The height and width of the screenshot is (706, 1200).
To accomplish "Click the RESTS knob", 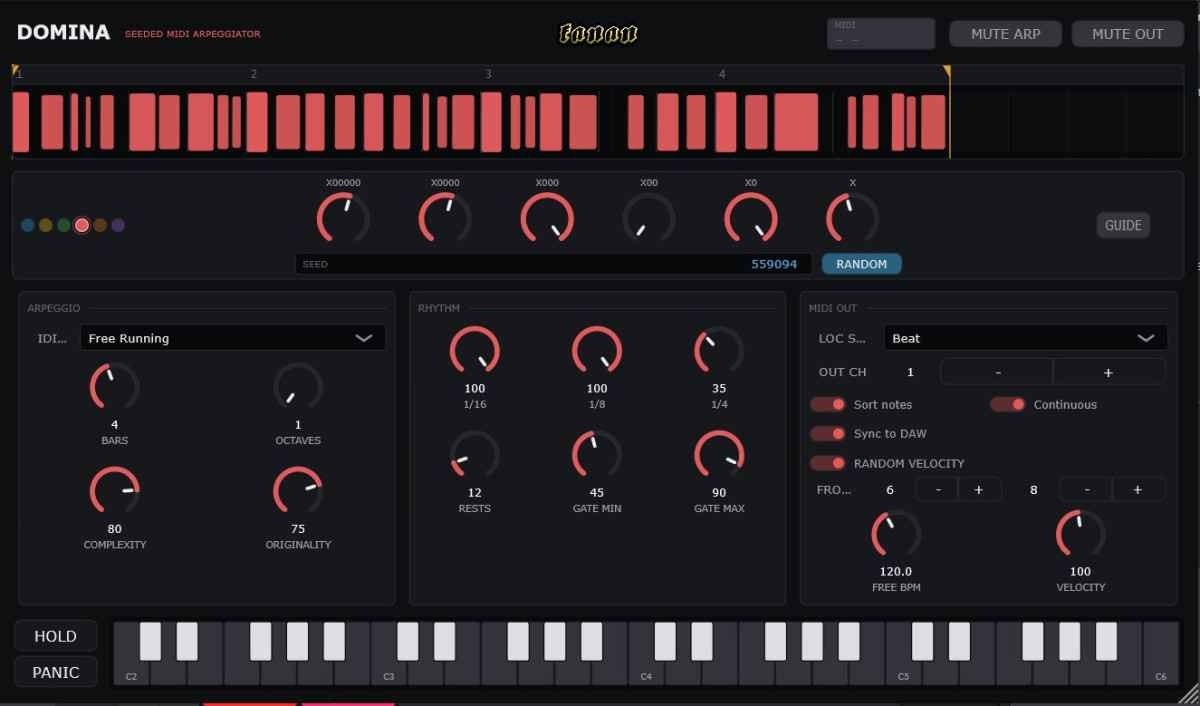I will coord(474,455).
